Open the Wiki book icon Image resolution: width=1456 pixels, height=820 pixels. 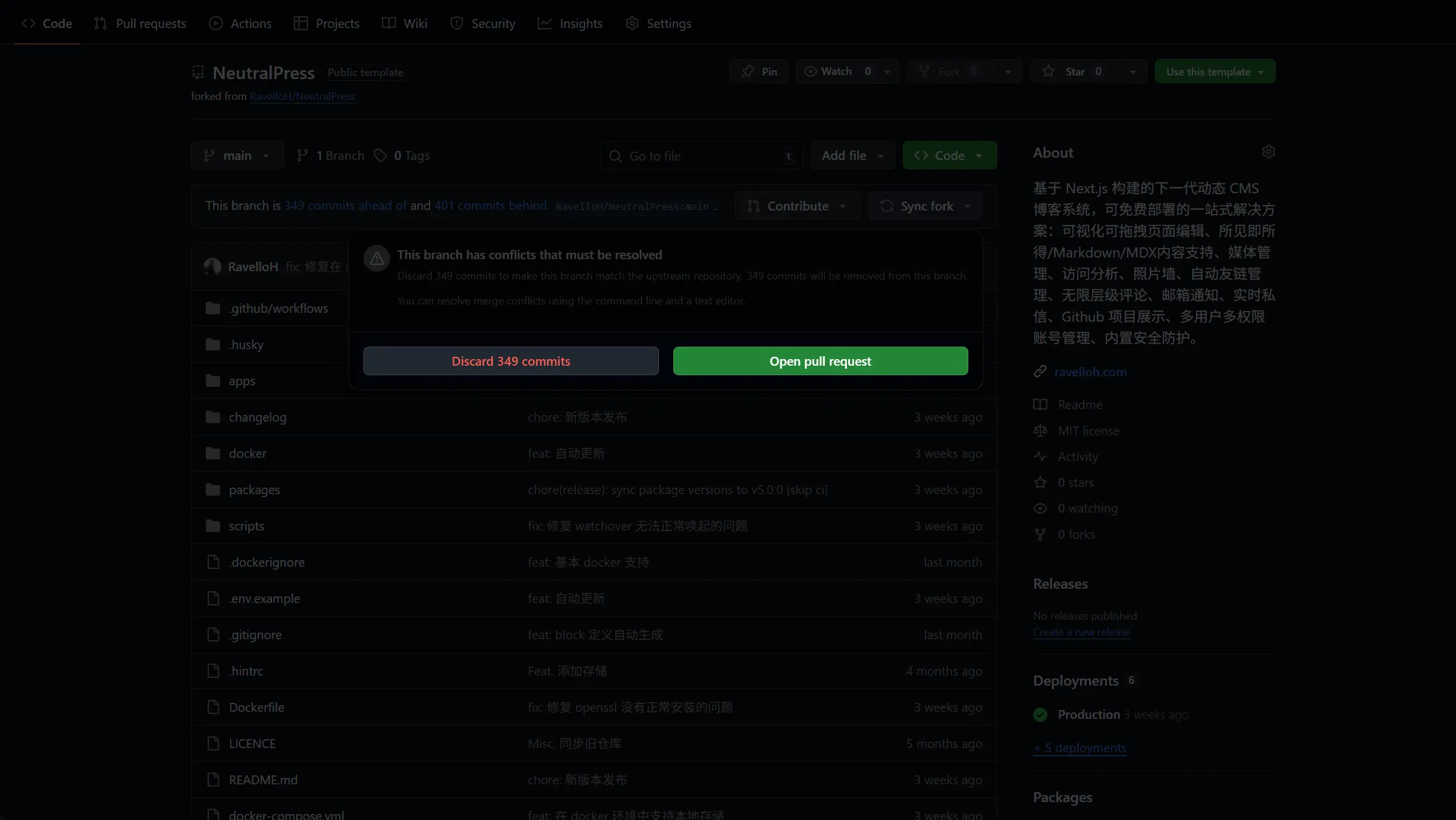(x=389, y=23)
